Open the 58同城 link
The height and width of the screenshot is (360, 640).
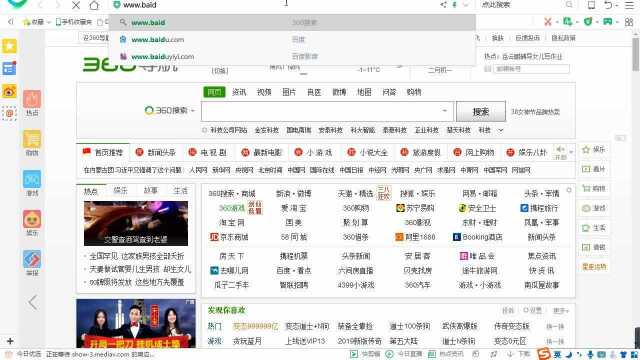click(x=293, y=237)
